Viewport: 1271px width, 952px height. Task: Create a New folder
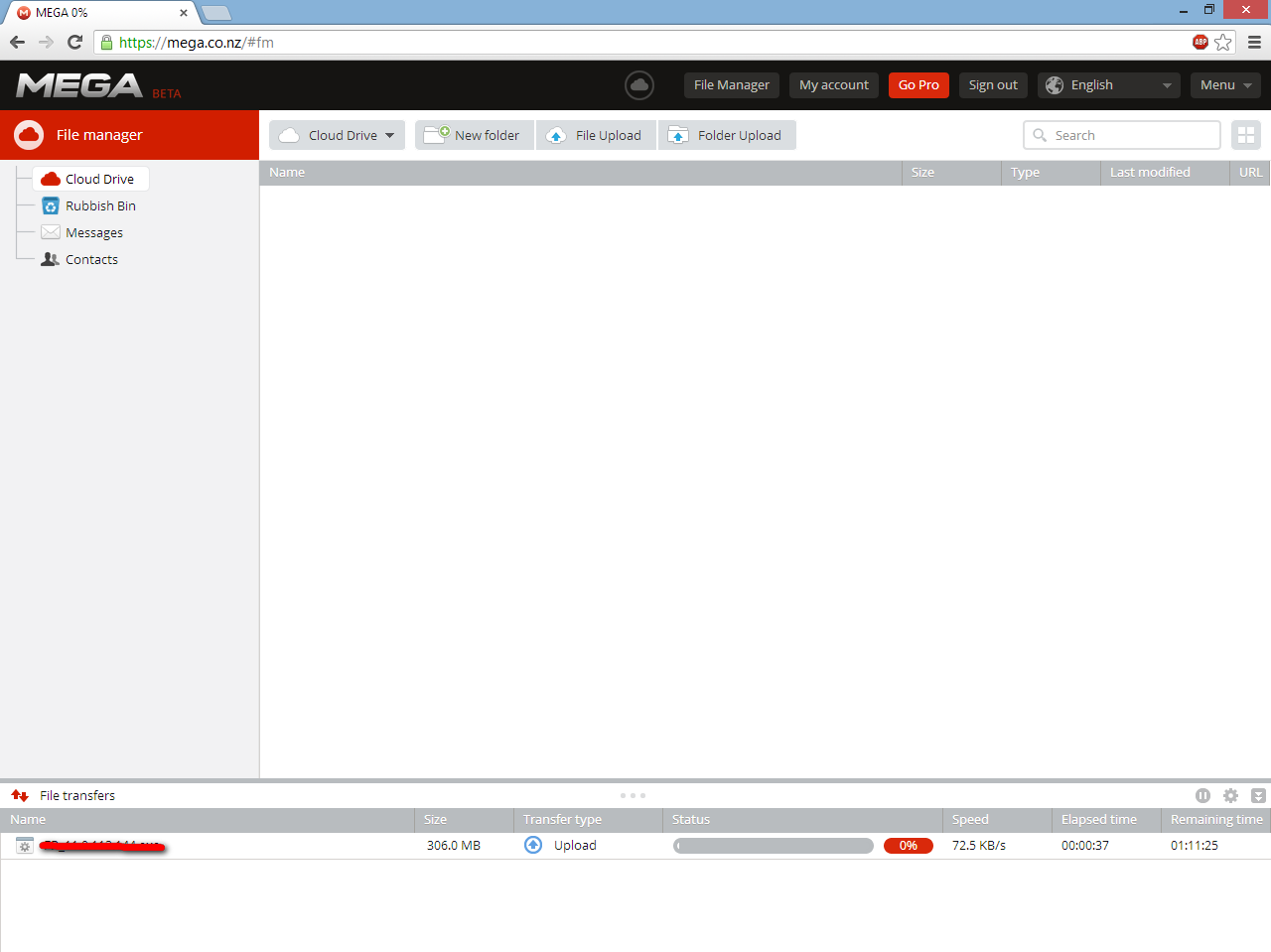[x=475, y=135]
